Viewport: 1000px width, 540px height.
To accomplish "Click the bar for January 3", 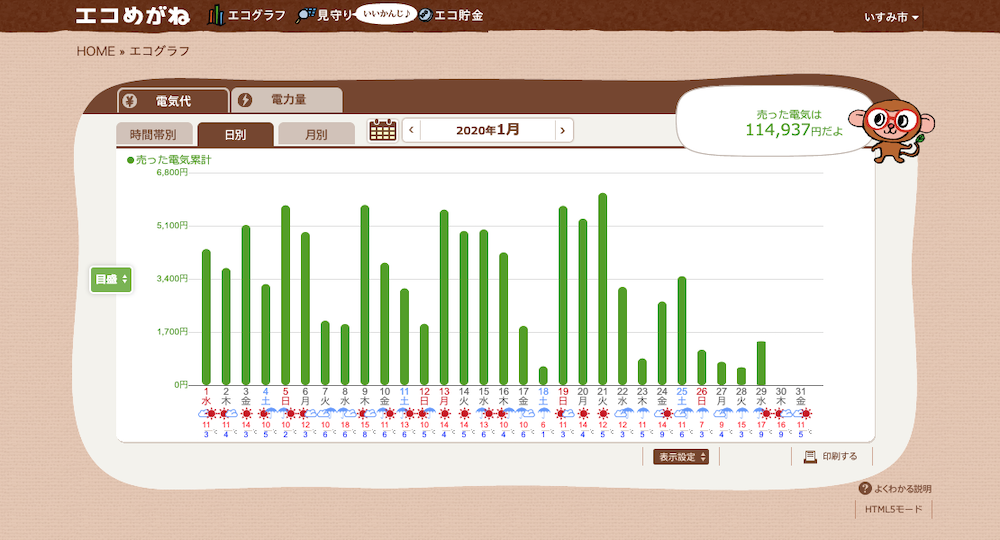I will (x=246, y=305).
